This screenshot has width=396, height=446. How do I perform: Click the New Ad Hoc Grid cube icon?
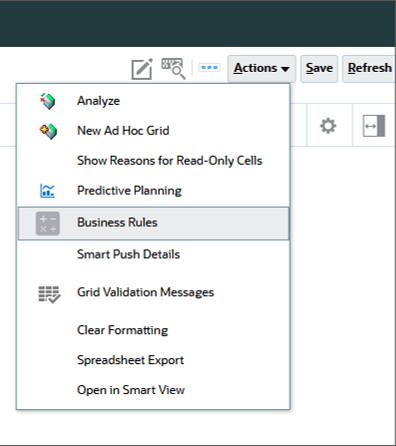48,131
